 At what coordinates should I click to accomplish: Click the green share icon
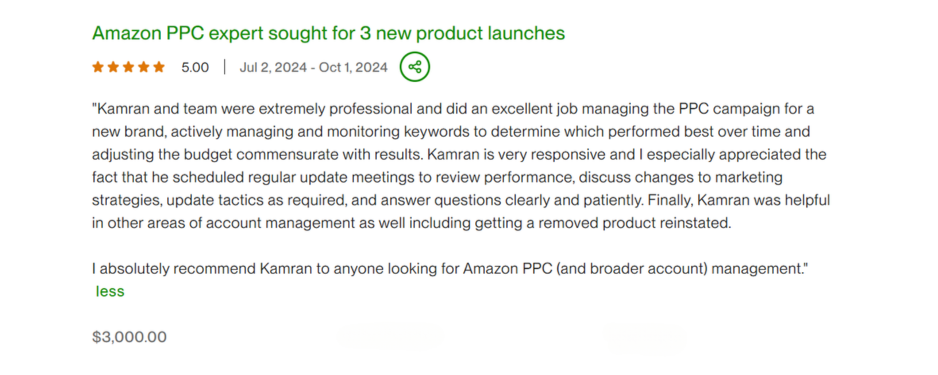[x=415, y=67]
